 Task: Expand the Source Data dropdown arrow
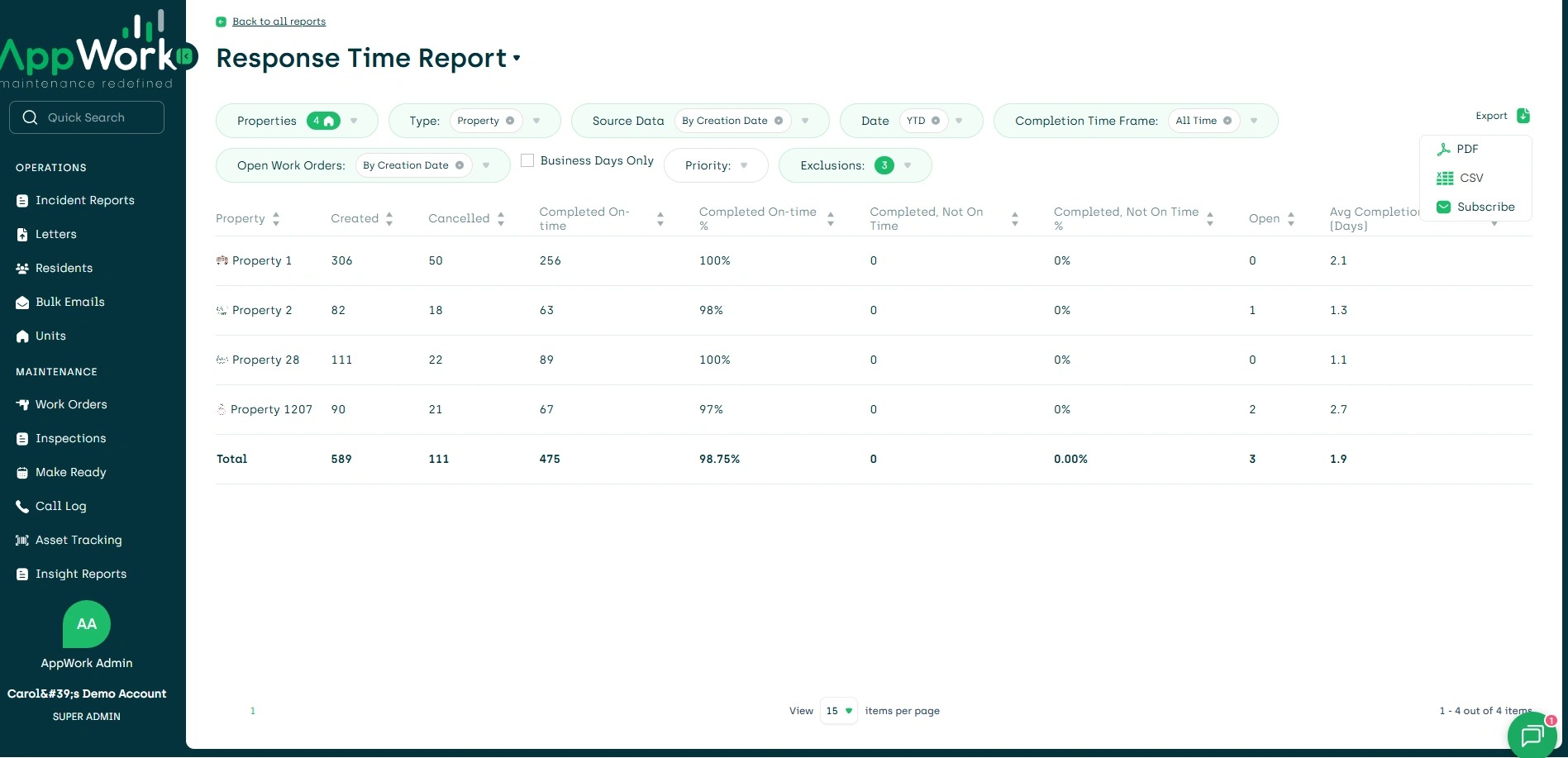click(x=805, y=121)
